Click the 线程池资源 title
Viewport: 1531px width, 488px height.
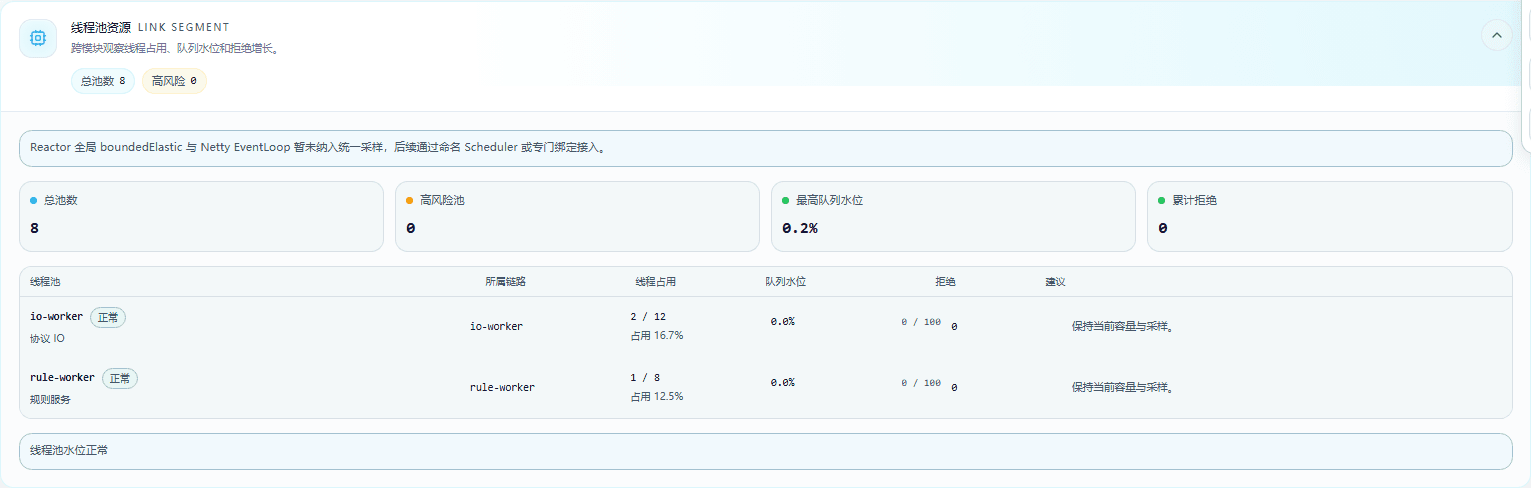101,28
